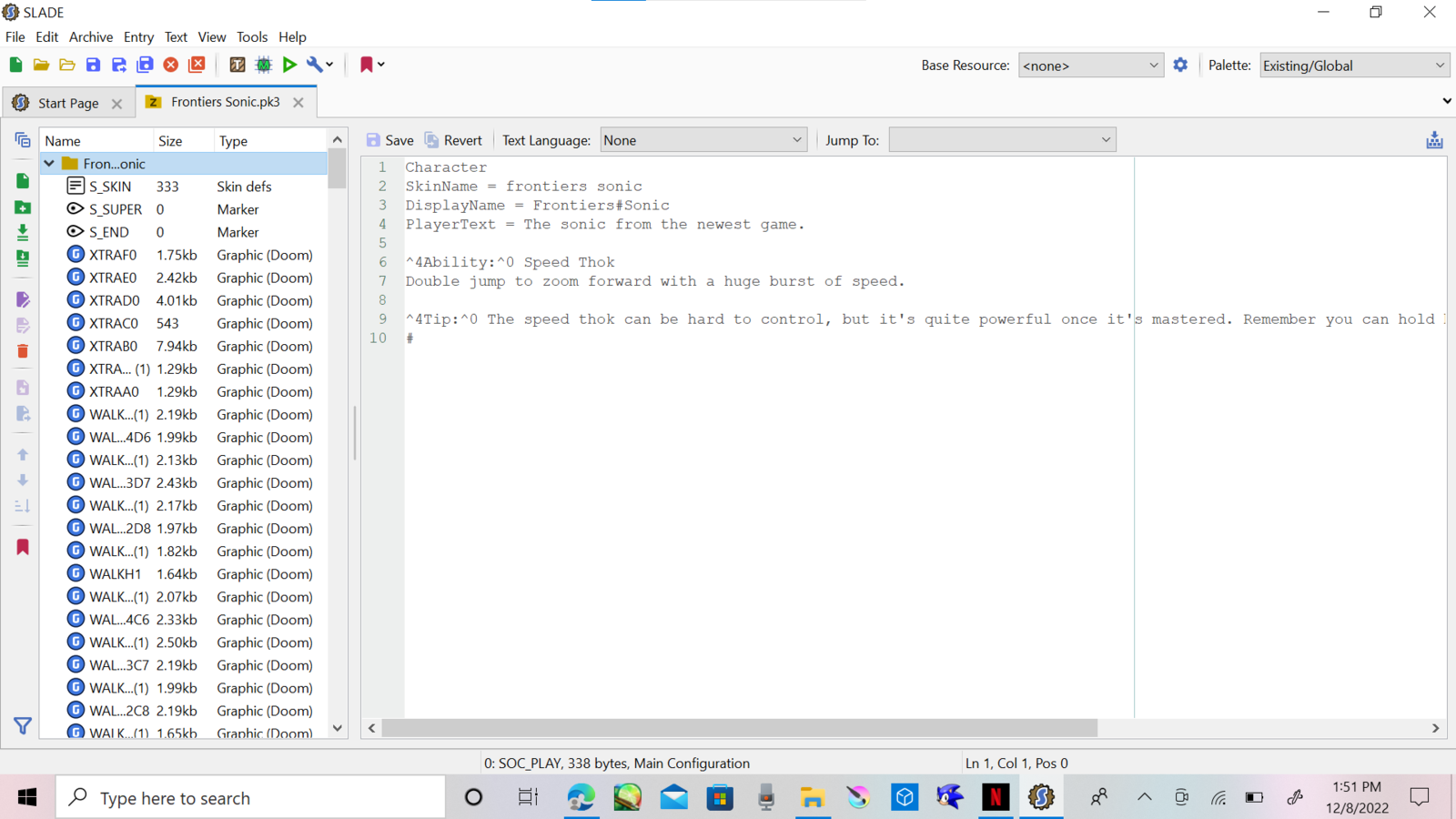The height and width of the screenshot is (819, 1456).
Task: Create a new archive with the toolbar icon
Action: 15,65
